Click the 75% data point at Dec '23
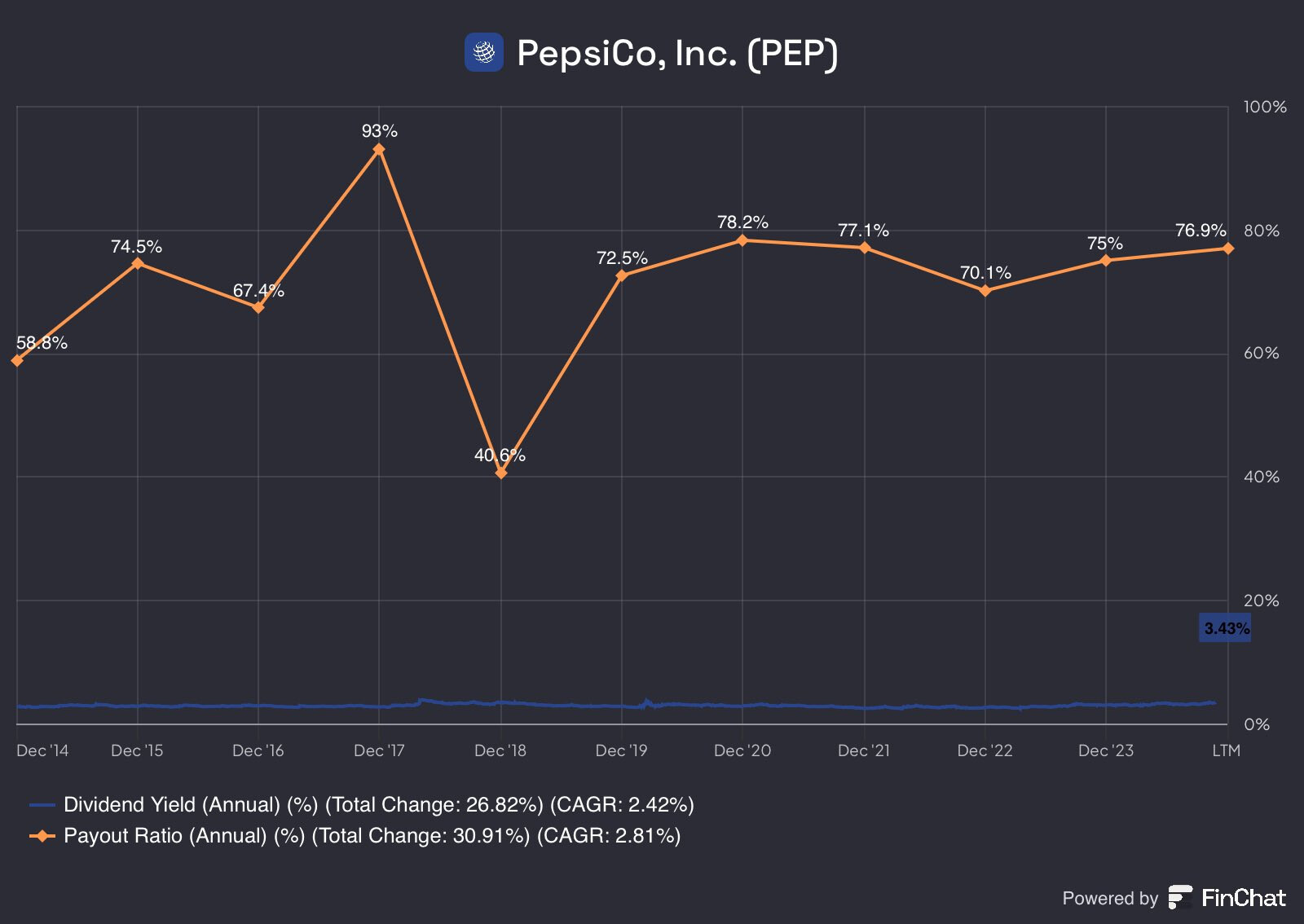Screen dimensions: 1304x924 [x=1106, y=261]
